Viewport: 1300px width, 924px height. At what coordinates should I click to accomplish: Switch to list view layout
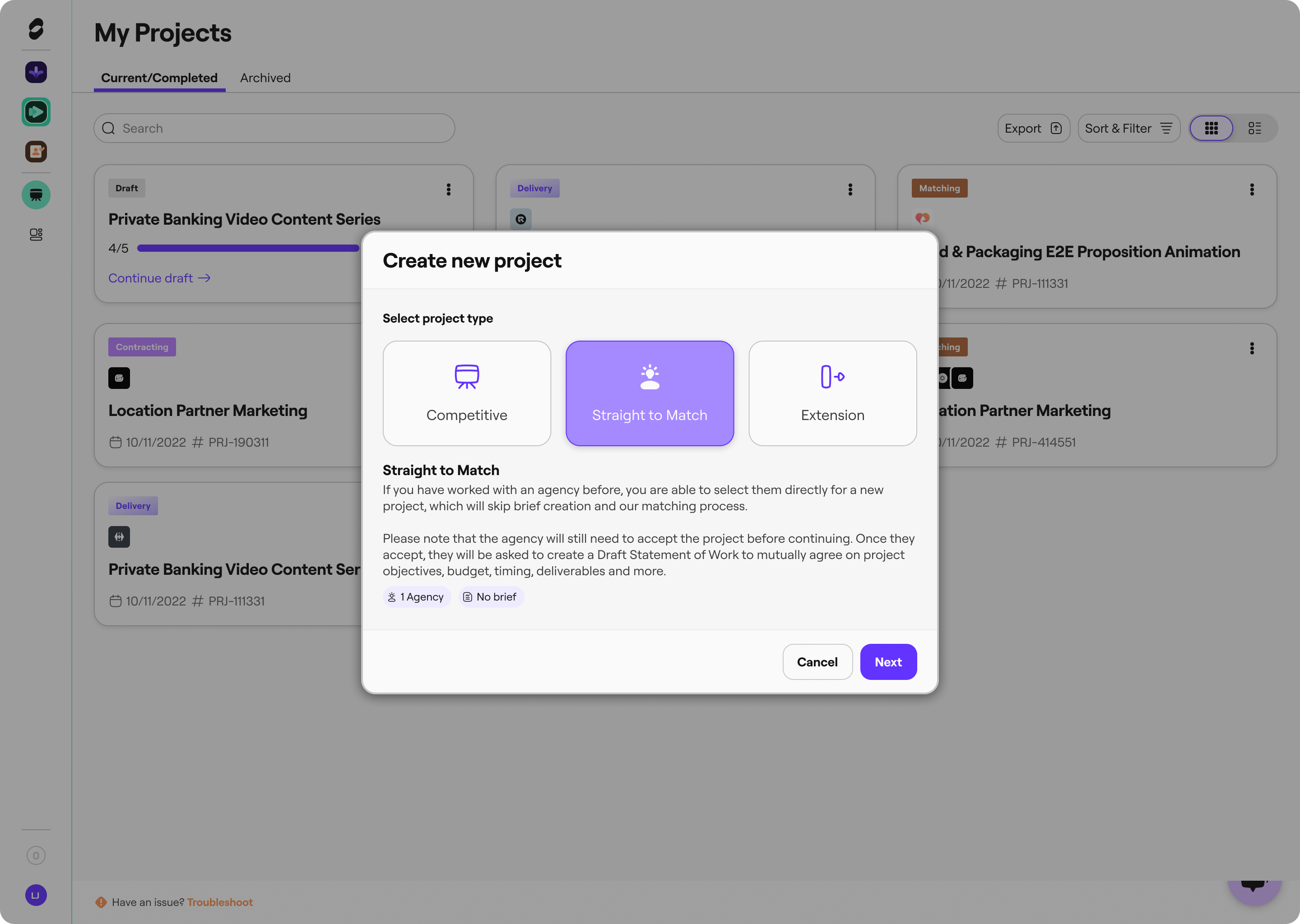click(1254, 128)
